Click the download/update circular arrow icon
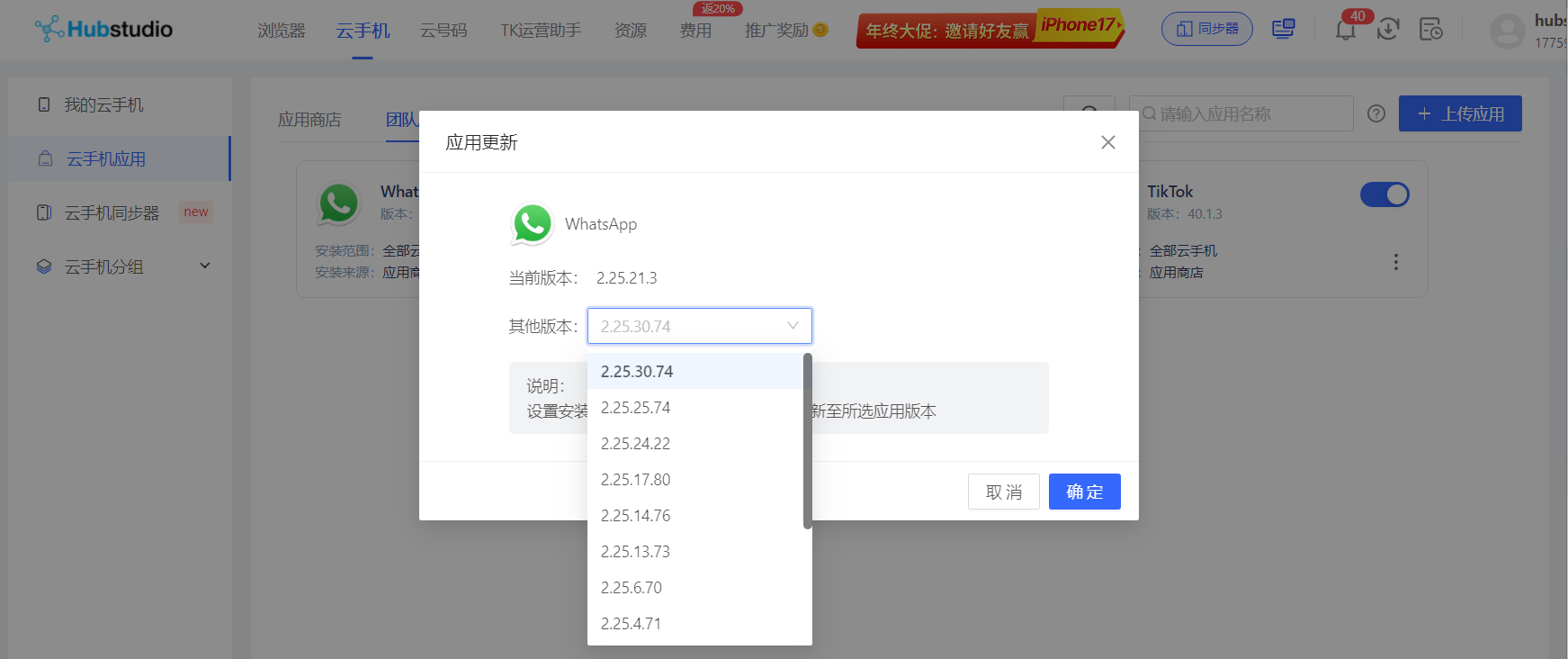1568x659 pixels. click(x=1388, y=29)
